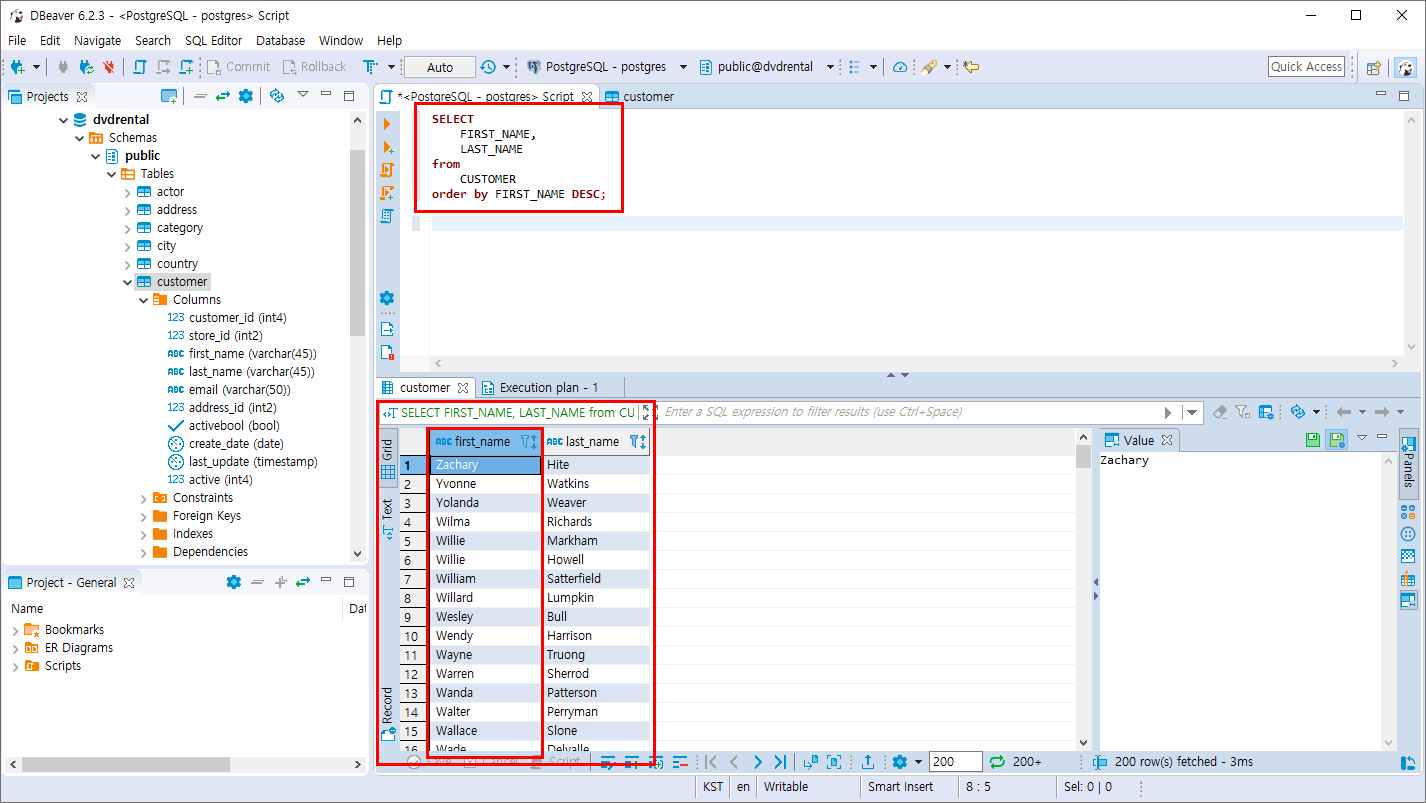
Task: Click Refresh results green arrows icon
Action: point(996,762)
